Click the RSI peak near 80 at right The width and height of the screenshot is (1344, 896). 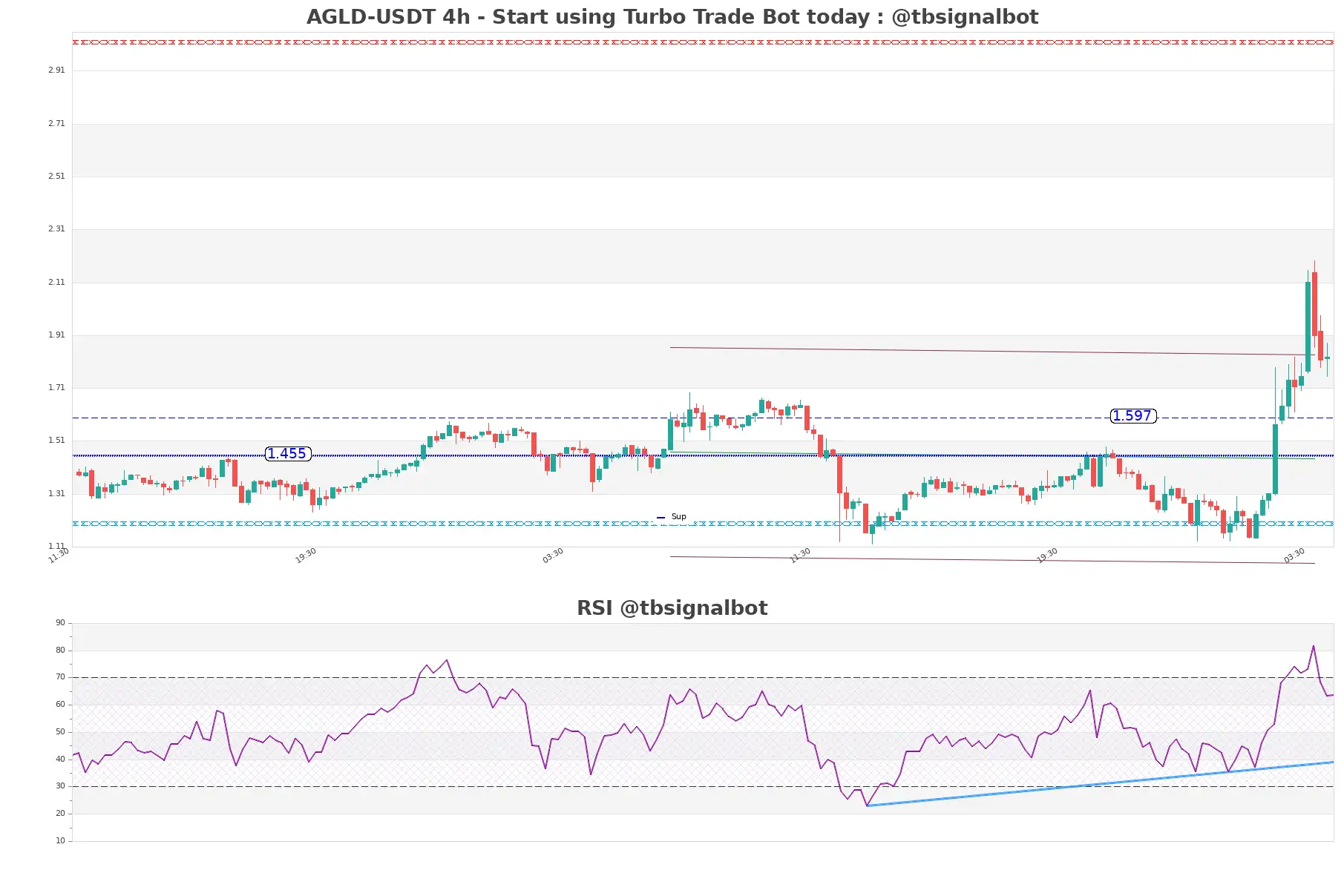click(x=1314, y=646)
